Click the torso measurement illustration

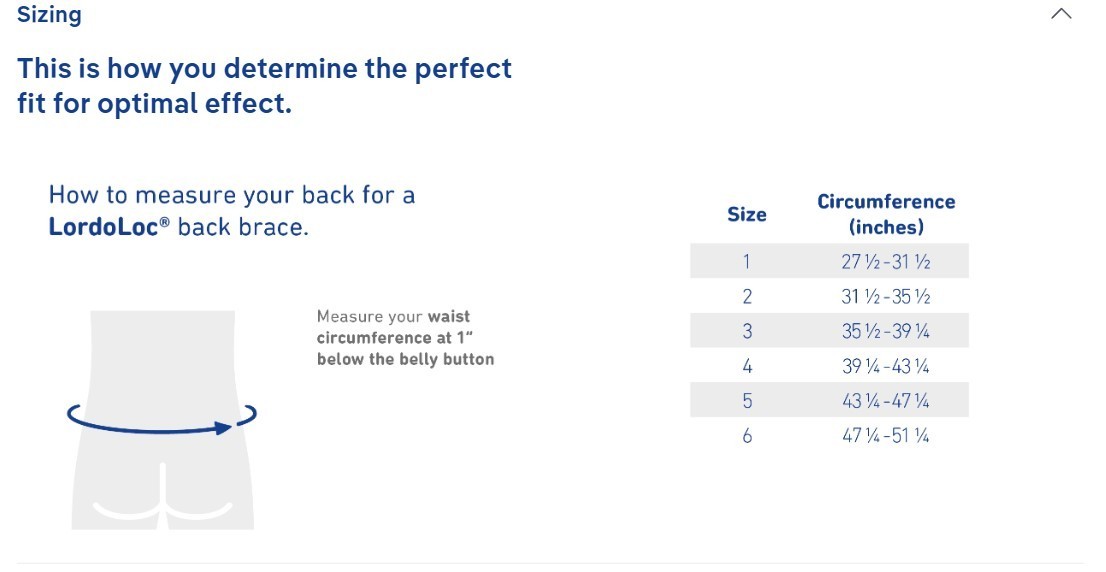point(163,420)
